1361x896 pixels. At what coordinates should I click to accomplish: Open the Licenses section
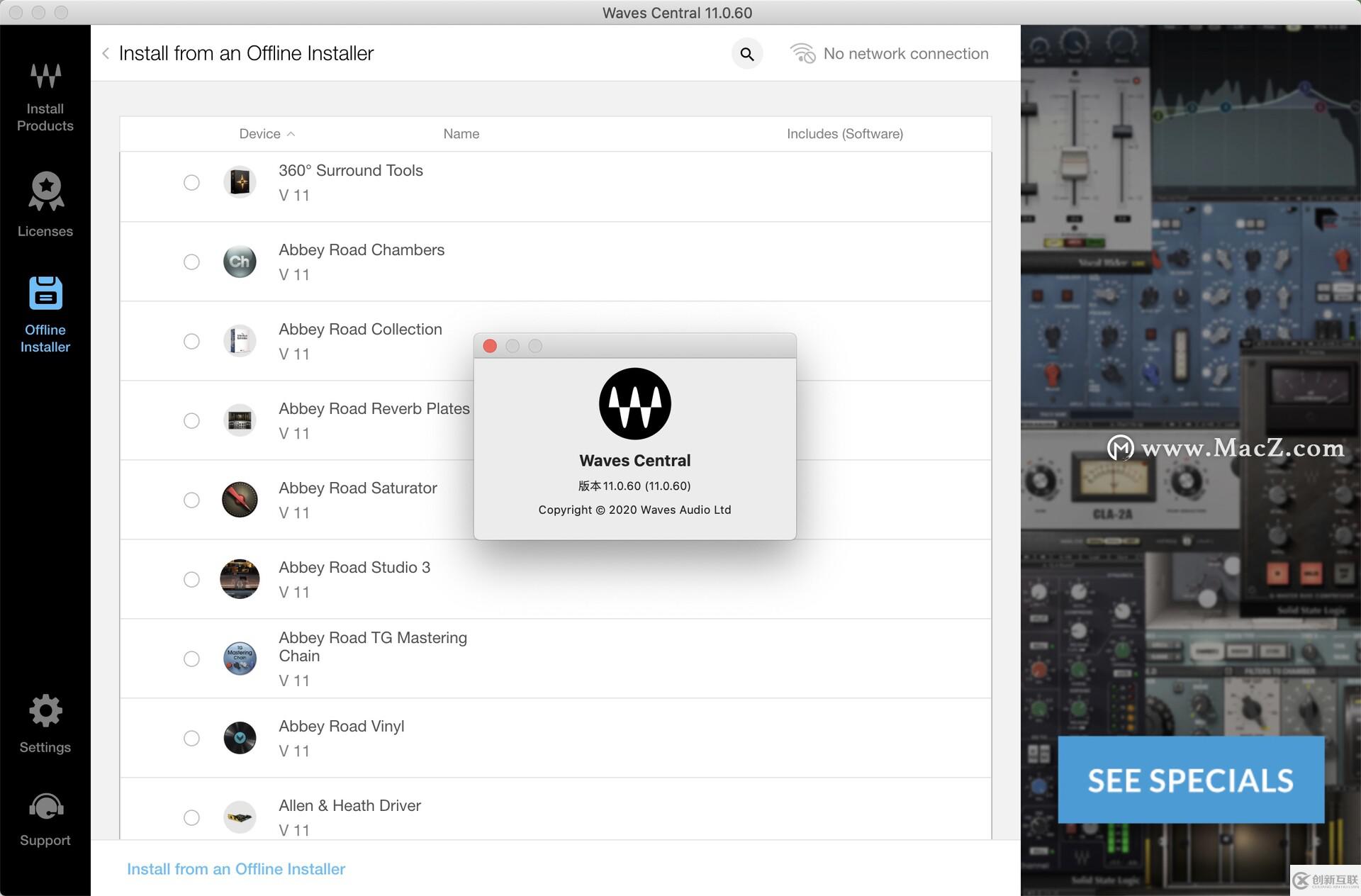pyautogui.click(x=45, y=203)
